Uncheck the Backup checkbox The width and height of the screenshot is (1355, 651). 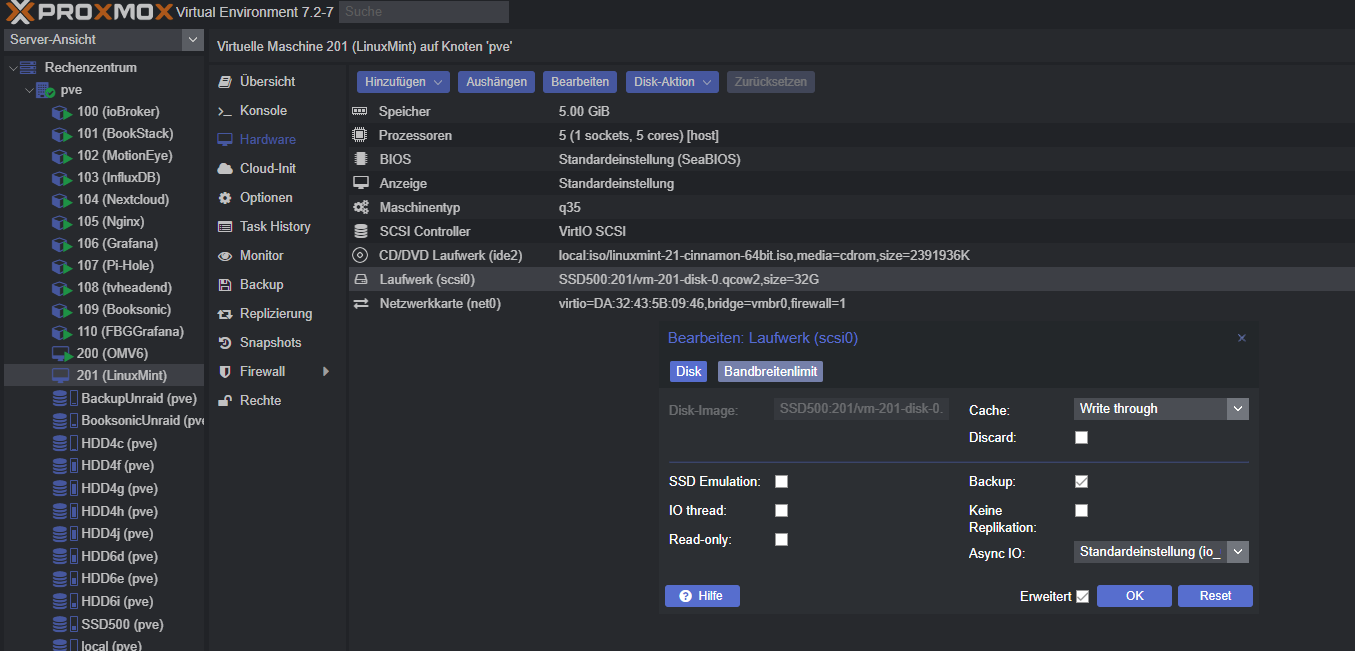tap(1081, 481)
